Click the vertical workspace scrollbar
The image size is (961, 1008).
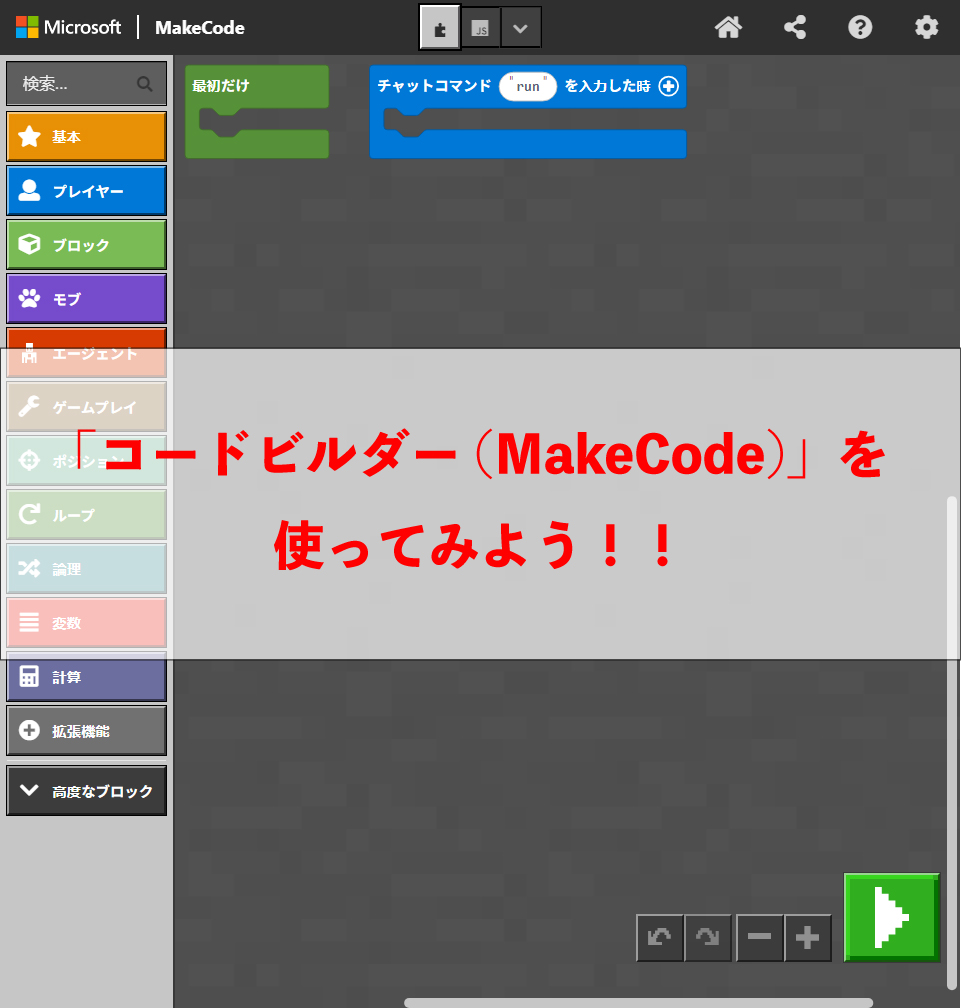(952, 742)
